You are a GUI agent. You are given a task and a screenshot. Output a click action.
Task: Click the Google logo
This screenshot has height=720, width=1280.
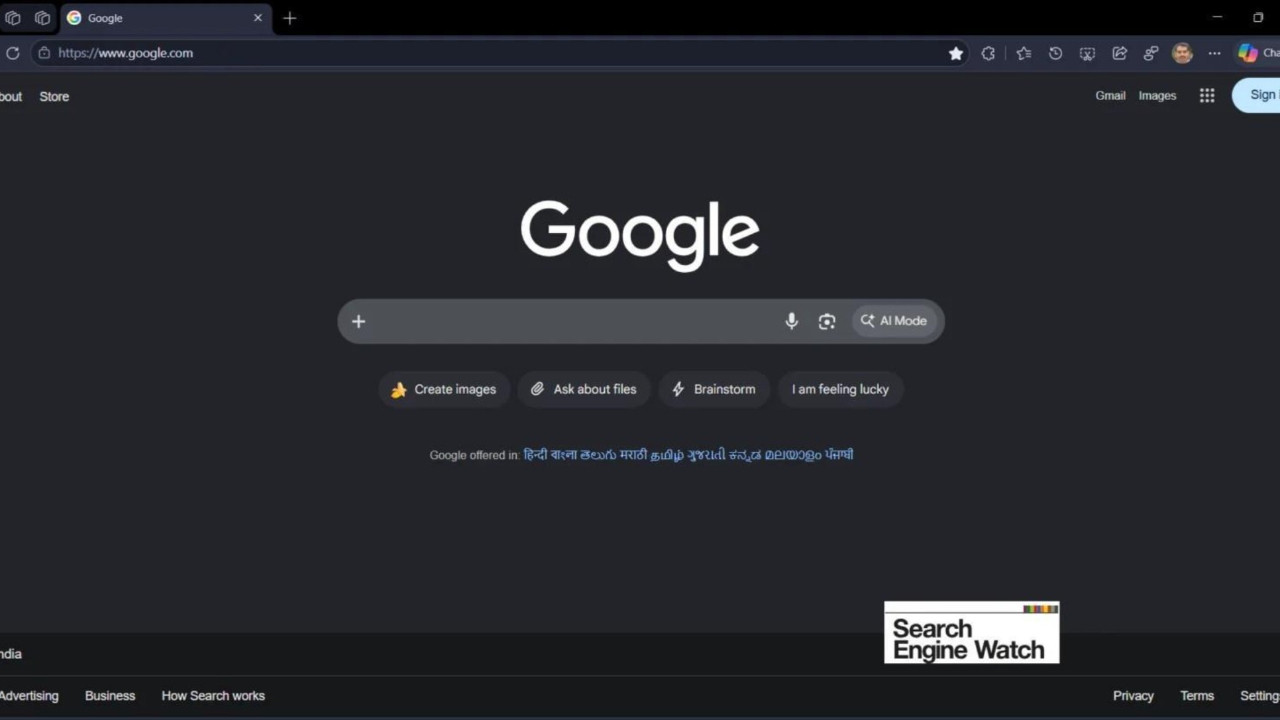pos(640,235)
